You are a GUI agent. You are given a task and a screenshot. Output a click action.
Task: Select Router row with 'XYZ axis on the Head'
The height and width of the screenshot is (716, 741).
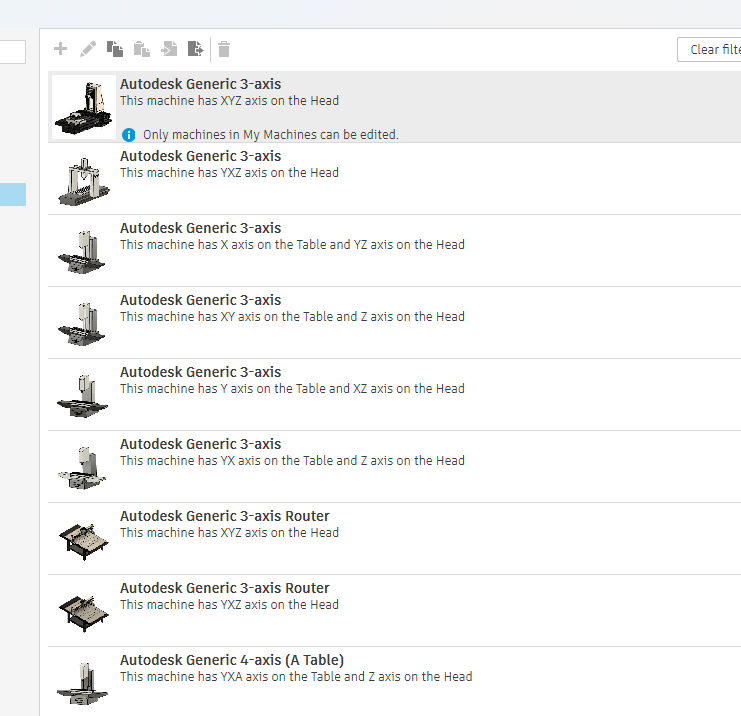pyautogui.click(x=395, y=539)
